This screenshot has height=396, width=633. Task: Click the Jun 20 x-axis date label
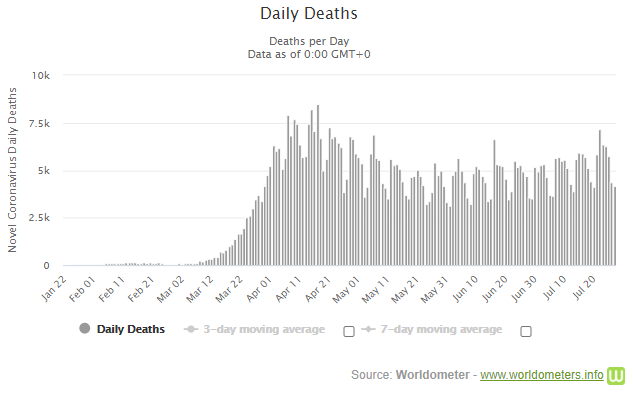[x=495, y=289]
